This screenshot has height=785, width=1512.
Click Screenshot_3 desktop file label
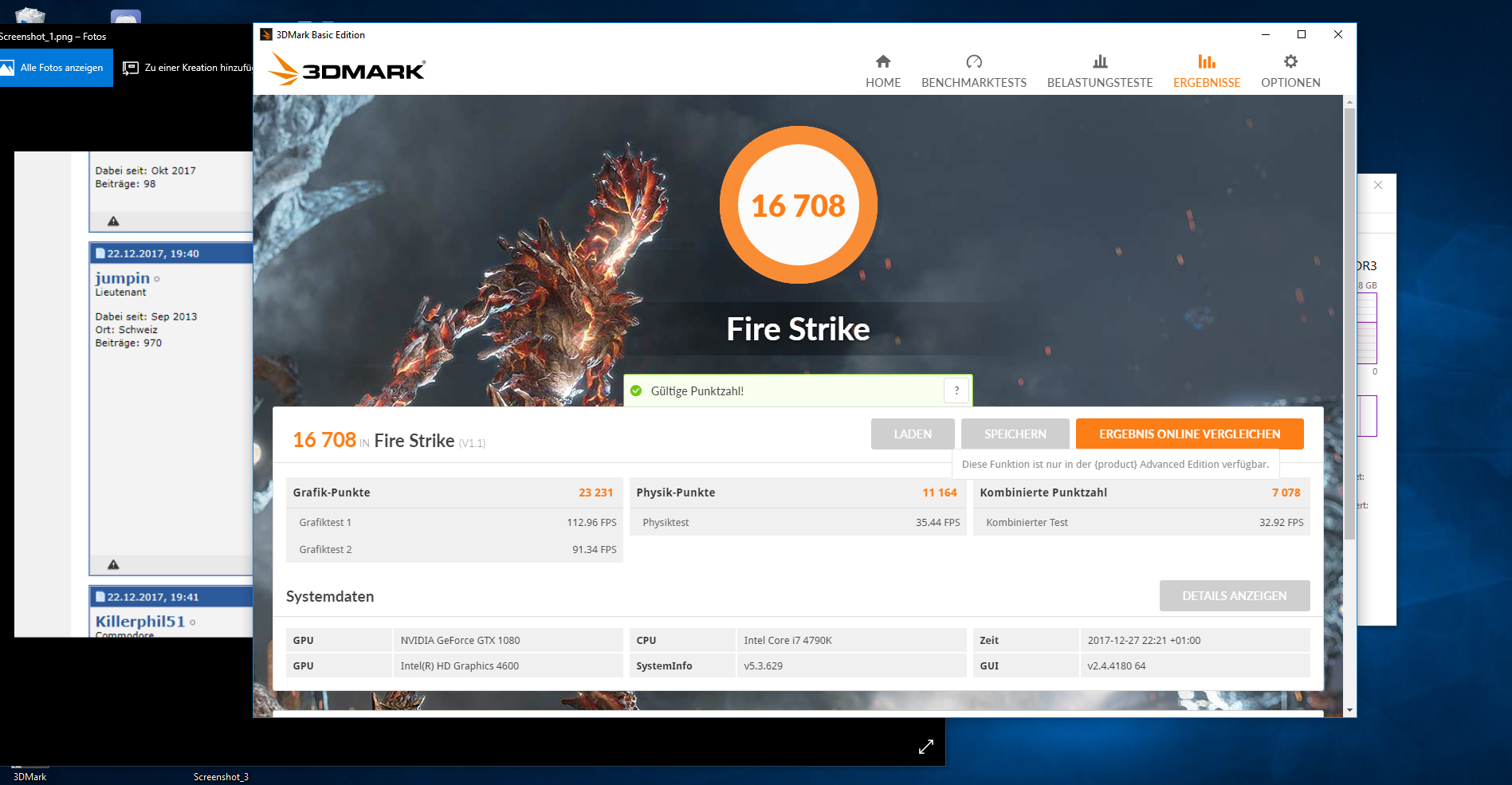[x=221, y=777]
